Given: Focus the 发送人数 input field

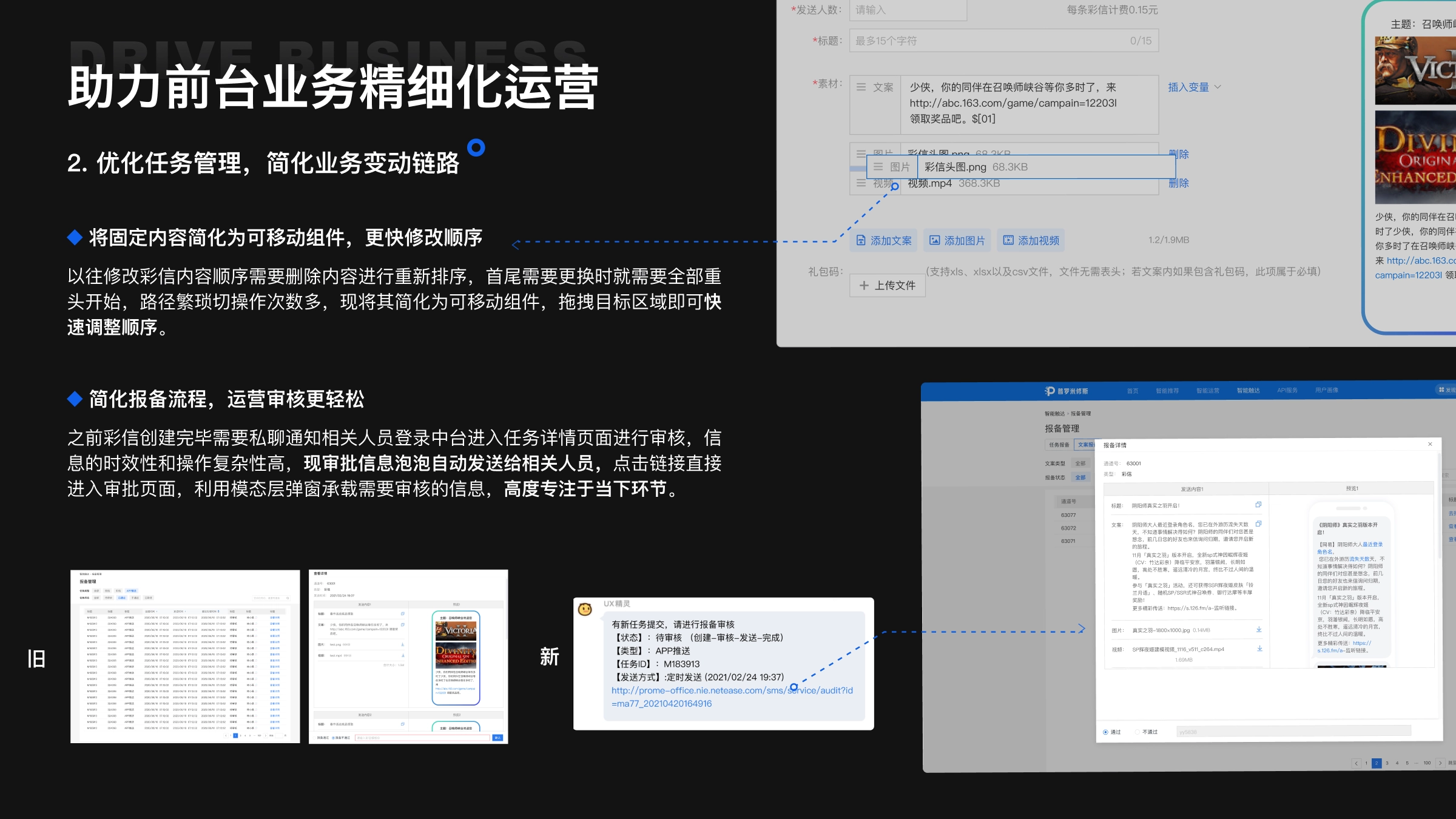Looking at the screenshot, I should (x=908, y=10).
